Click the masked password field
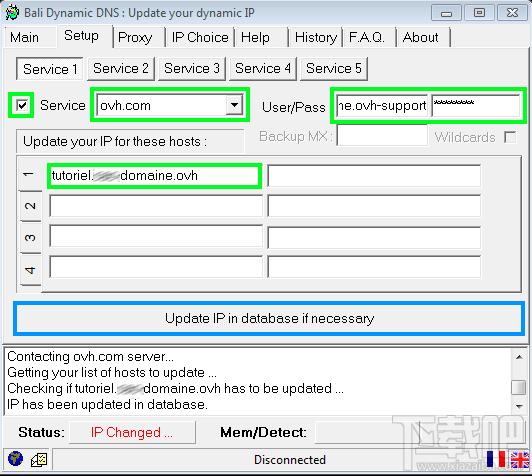 pos(476,106)
